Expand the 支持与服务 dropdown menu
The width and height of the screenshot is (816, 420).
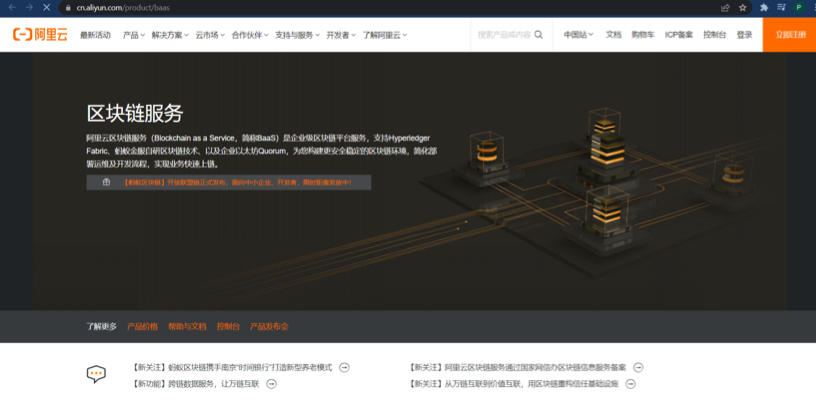(x=297, y=35)
